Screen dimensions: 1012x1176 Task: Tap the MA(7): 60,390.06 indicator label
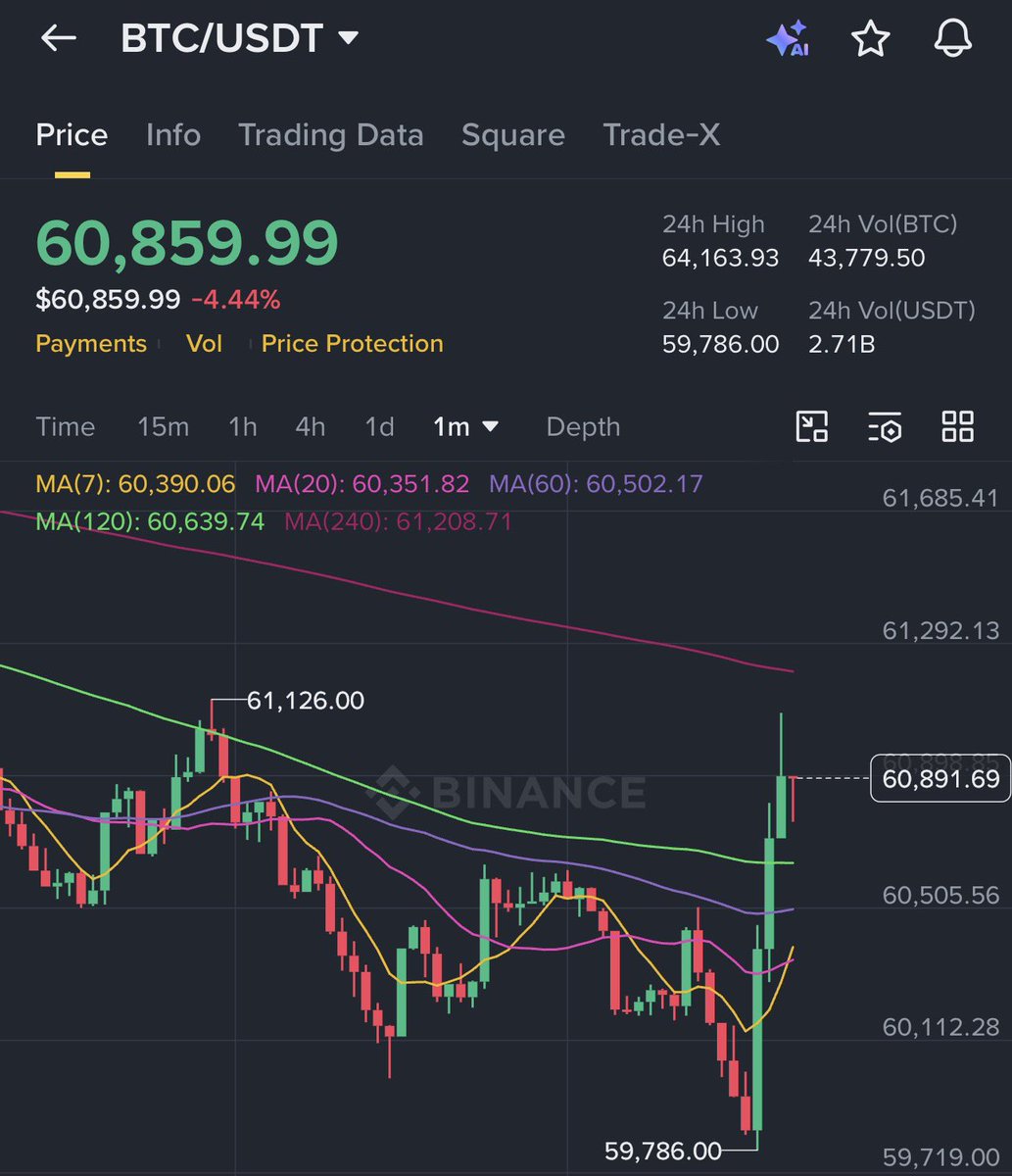pyautogui.click(x=135, y=484)
